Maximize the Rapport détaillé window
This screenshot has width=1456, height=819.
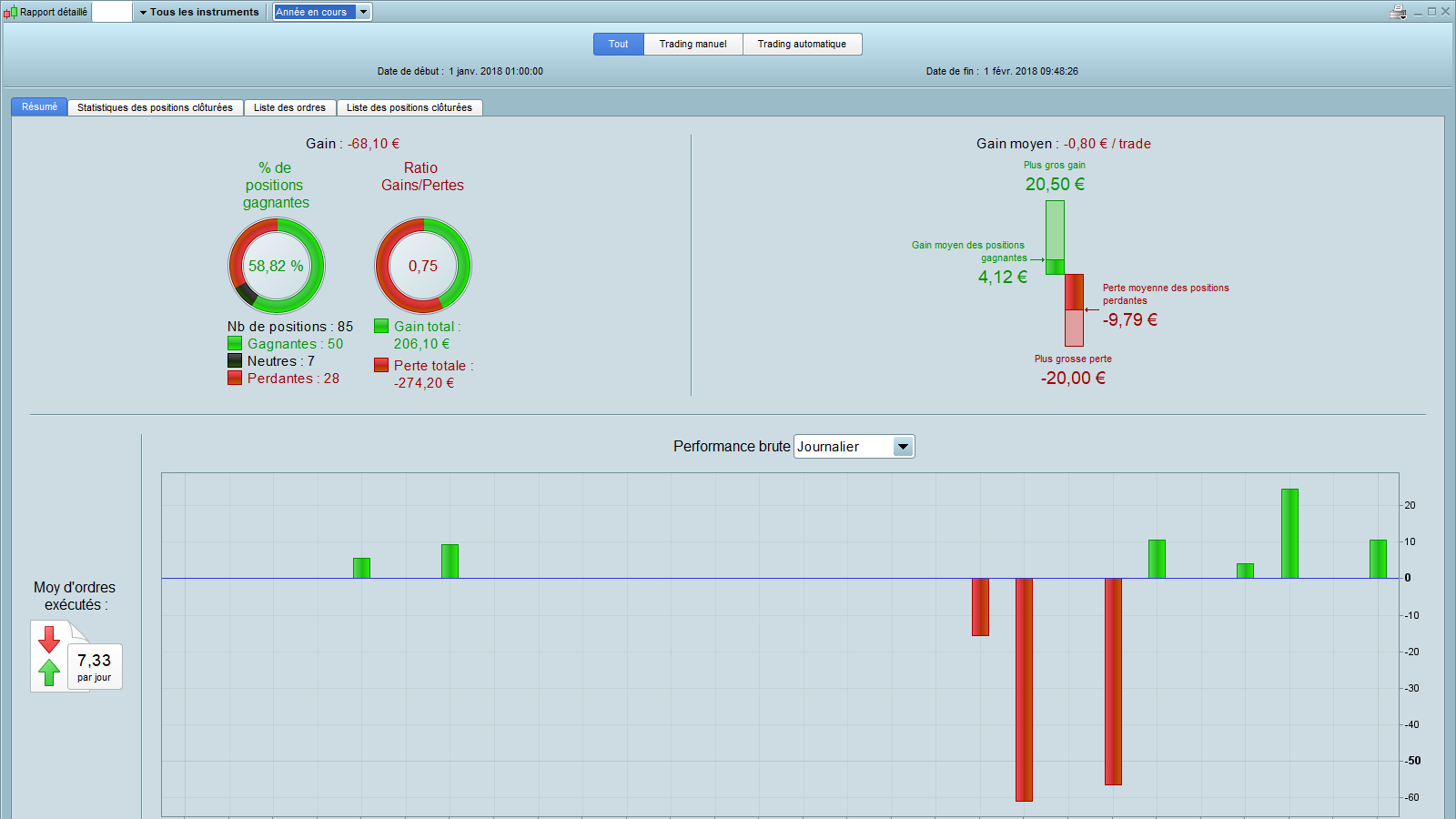point(1431,12)
